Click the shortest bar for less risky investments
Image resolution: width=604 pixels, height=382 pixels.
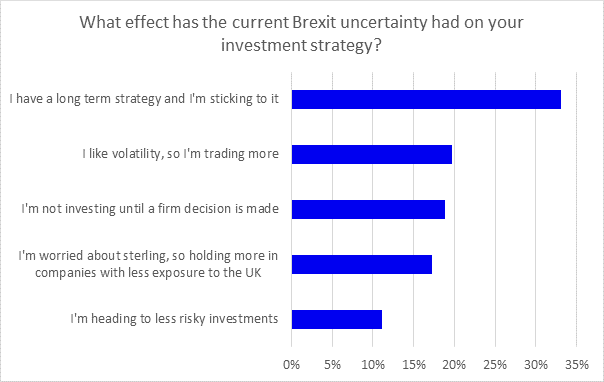(x=337, y=319)
